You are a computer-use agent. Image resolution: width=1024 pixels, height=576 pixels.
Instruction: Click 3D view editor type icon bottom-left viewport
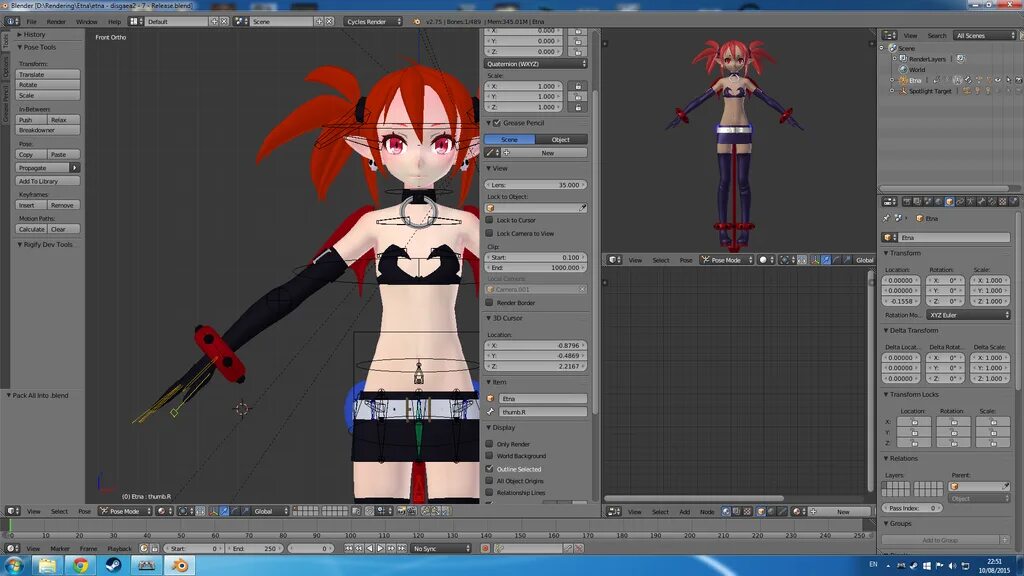click(x=12, y=511)
